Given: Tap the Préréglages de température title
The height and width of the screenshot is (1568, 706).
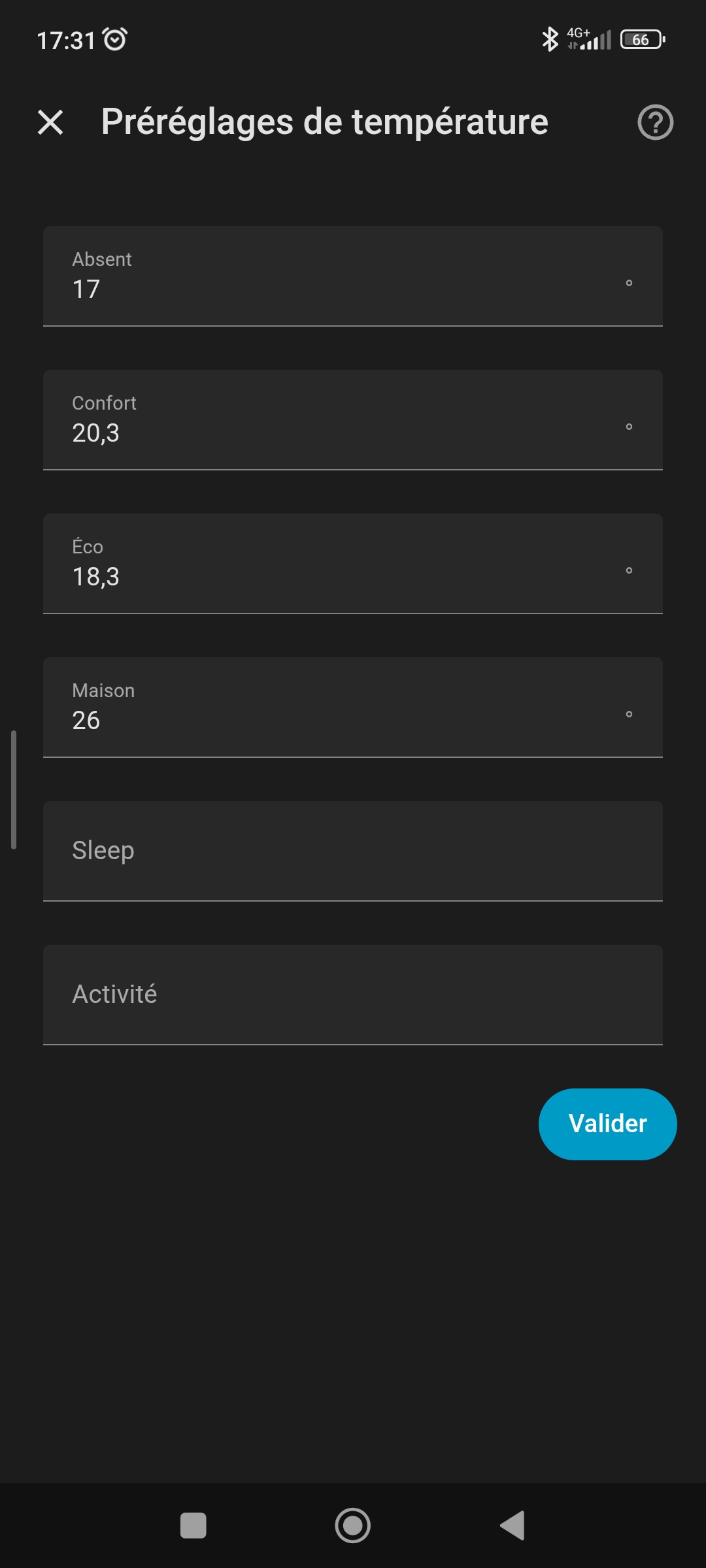Looking at the screenshot, I should click(x=325, y=122).
